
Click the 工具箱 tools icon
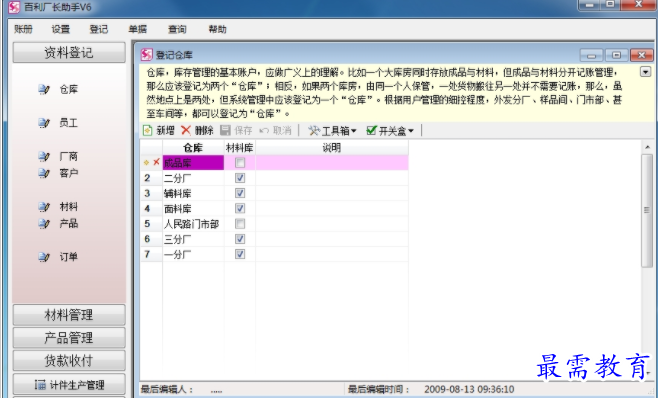click(x=313, y=131)
